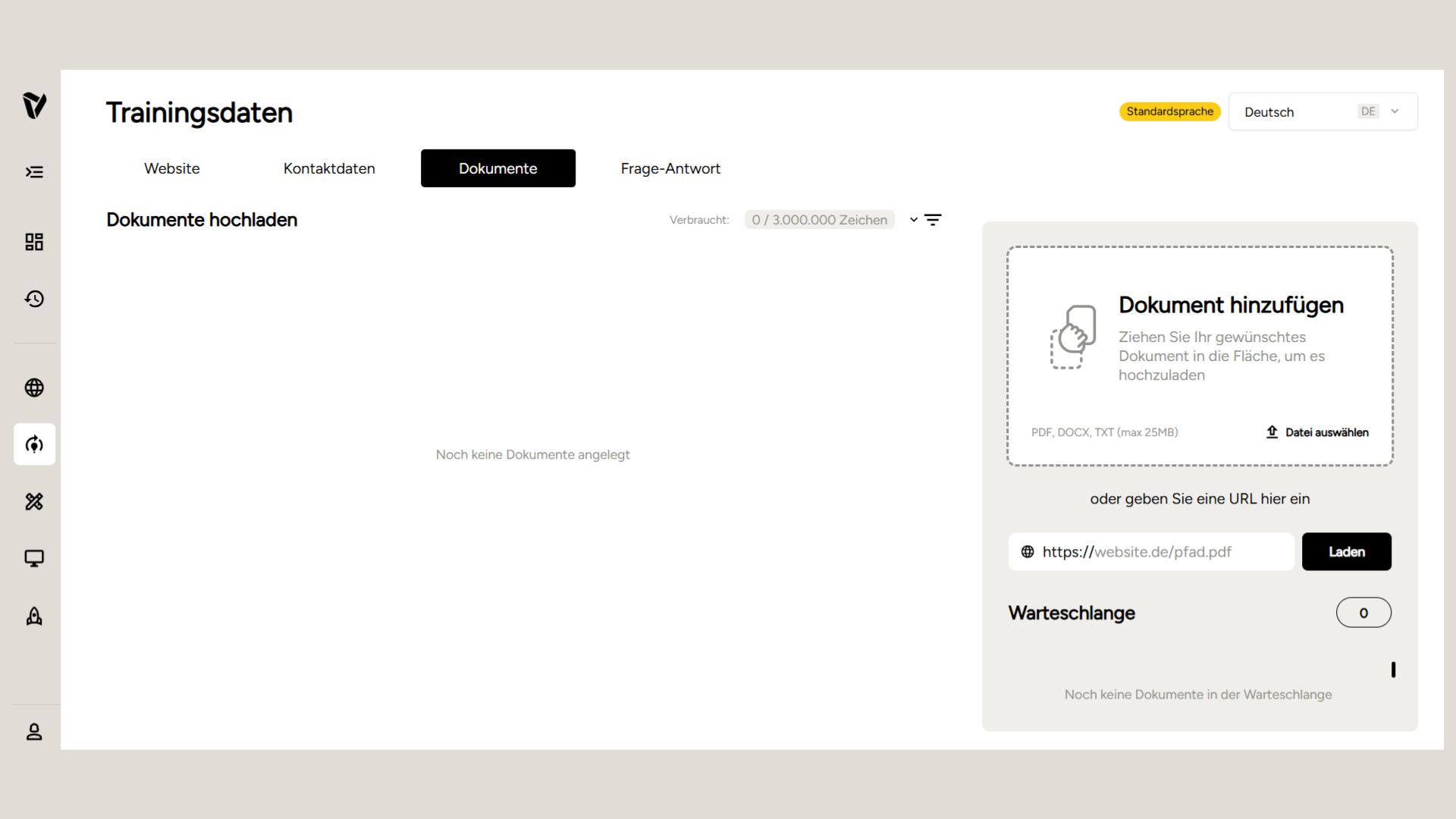Click the logo icon in the sidebar
This screenshot has width=1456, height=819.
pyautogui.click(x=34, y=105)
